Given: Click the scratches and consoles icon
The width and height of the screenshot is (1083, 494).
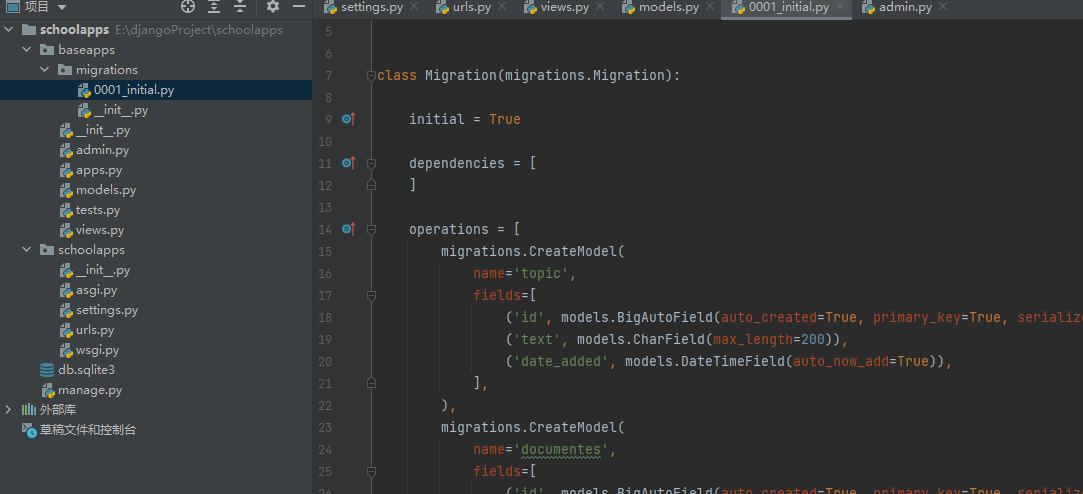Looking at the screenshot, I should point(29,430).
